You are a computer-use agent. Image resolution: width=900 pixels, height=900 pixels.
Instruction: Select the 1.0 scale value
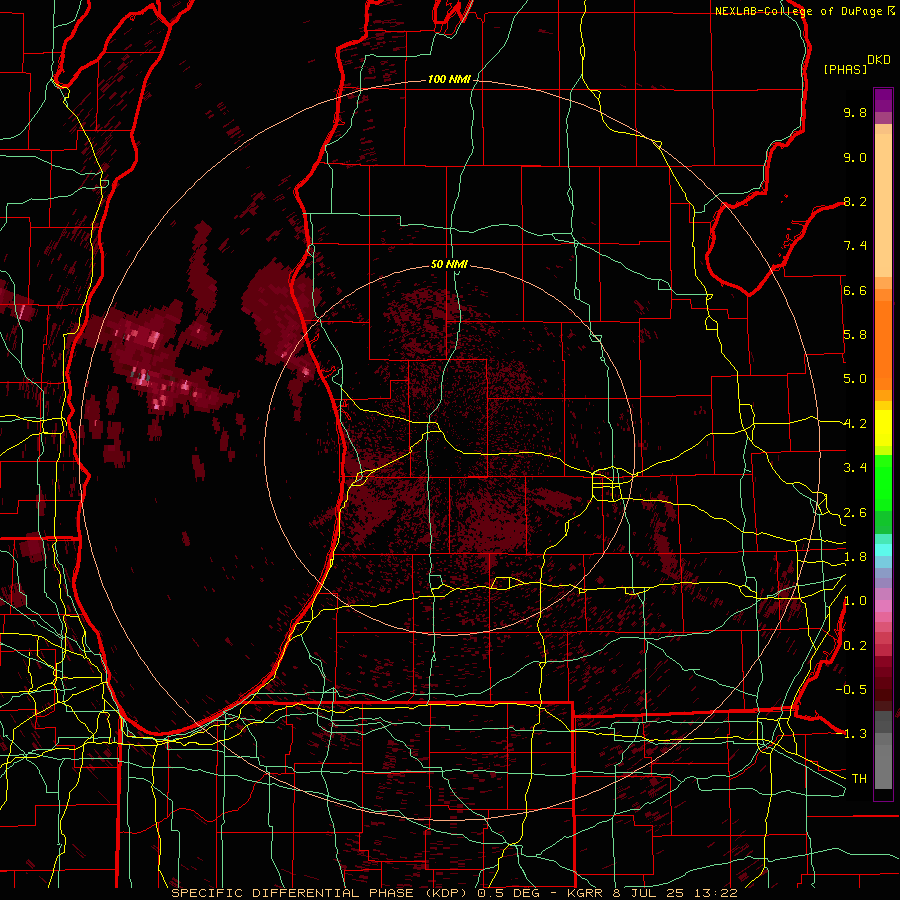[x=855, y=601]
